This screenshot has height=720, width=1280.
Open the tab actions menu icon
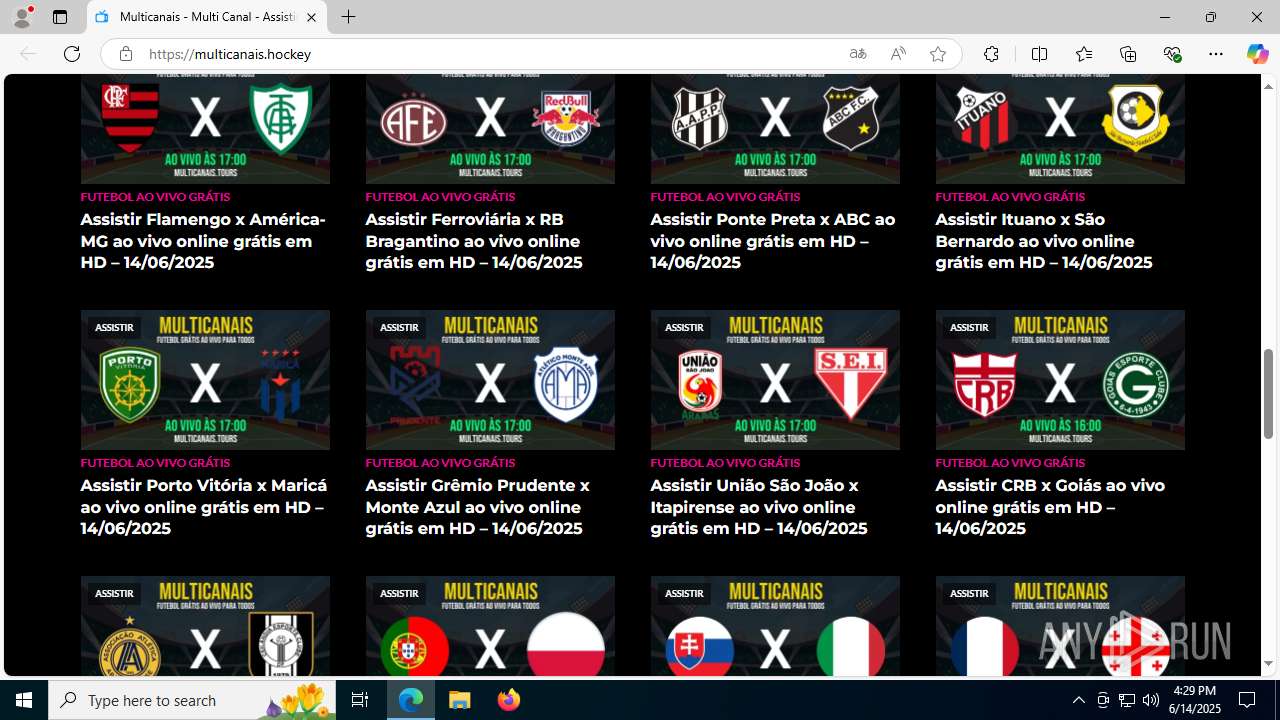(x=60, y=17)
